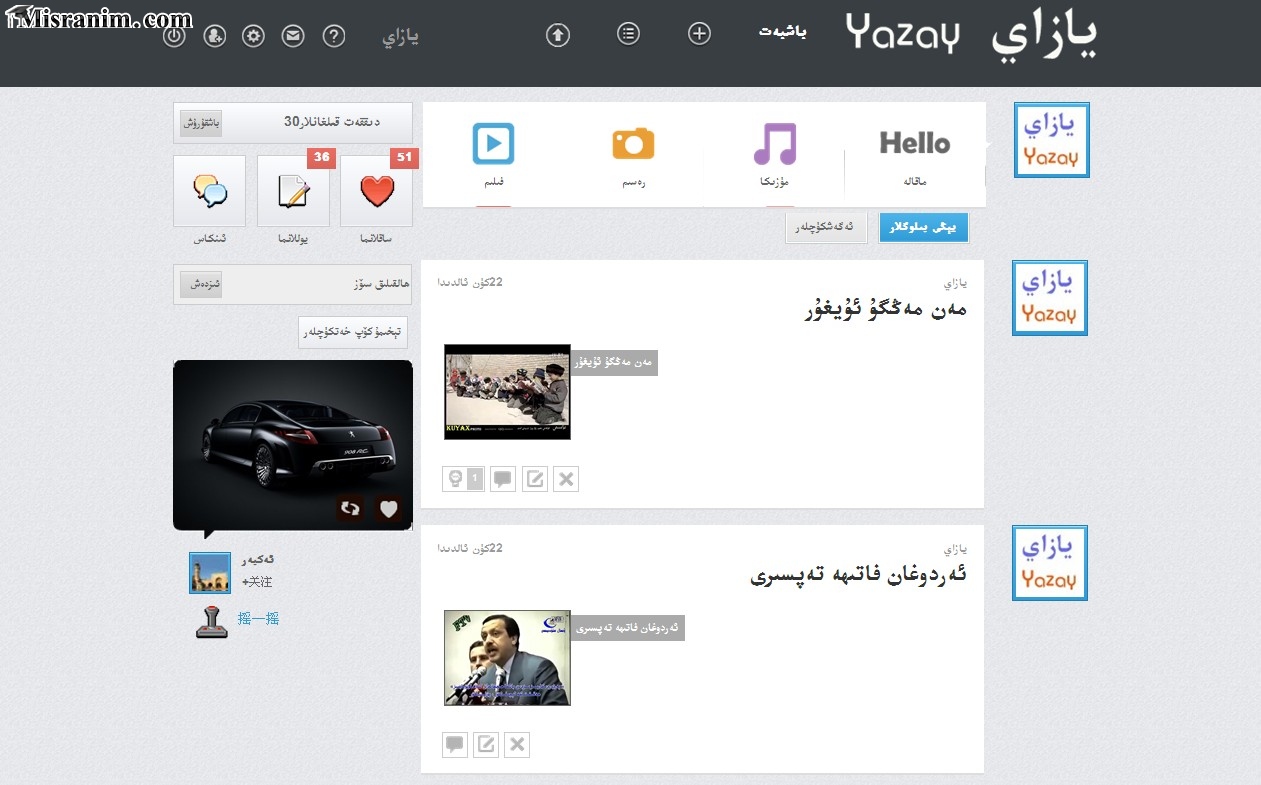Open the notepad tile with 36 badge
1261x785 pixels.
(293, 191)
